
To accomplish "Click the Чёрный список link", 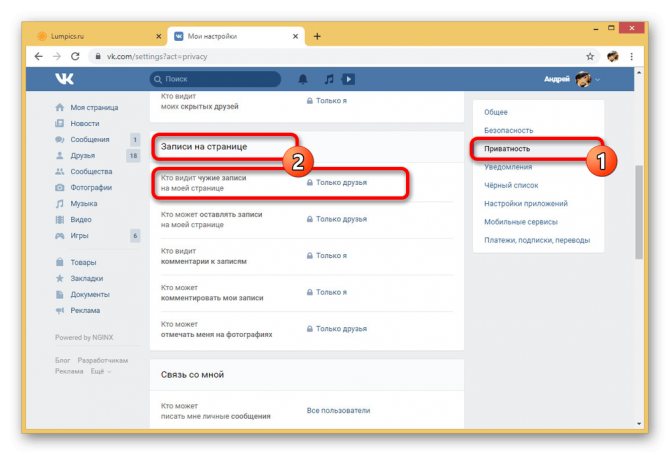I will click(513, 185).
